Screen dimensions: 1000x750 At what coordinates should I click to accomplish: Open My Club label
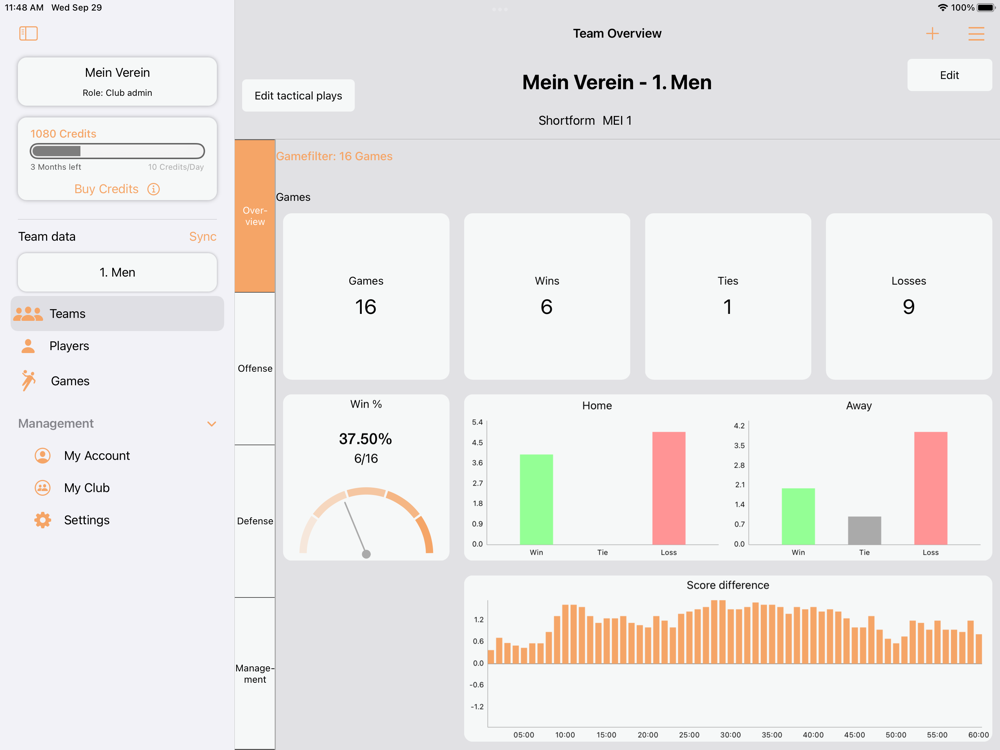pos(87,488)
